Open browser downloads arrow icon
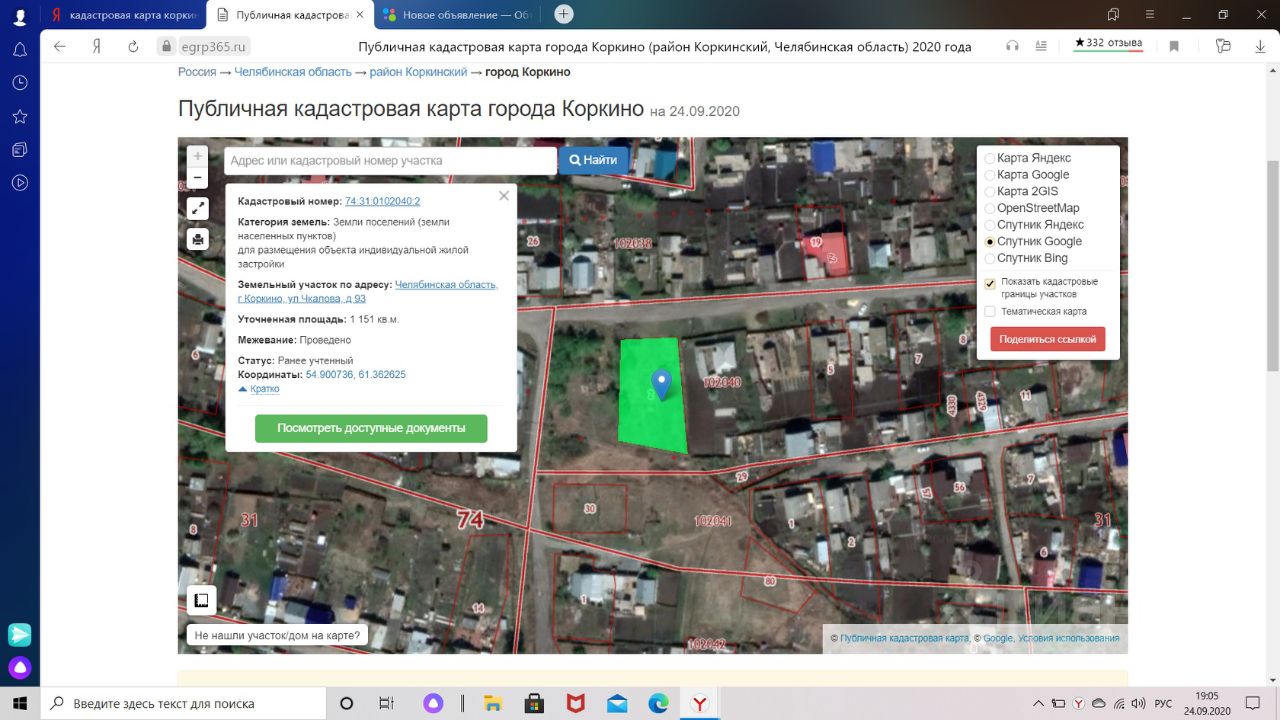Image resolution: width=1280 pixels, height=720 pixels. (x=1260, y=46)
